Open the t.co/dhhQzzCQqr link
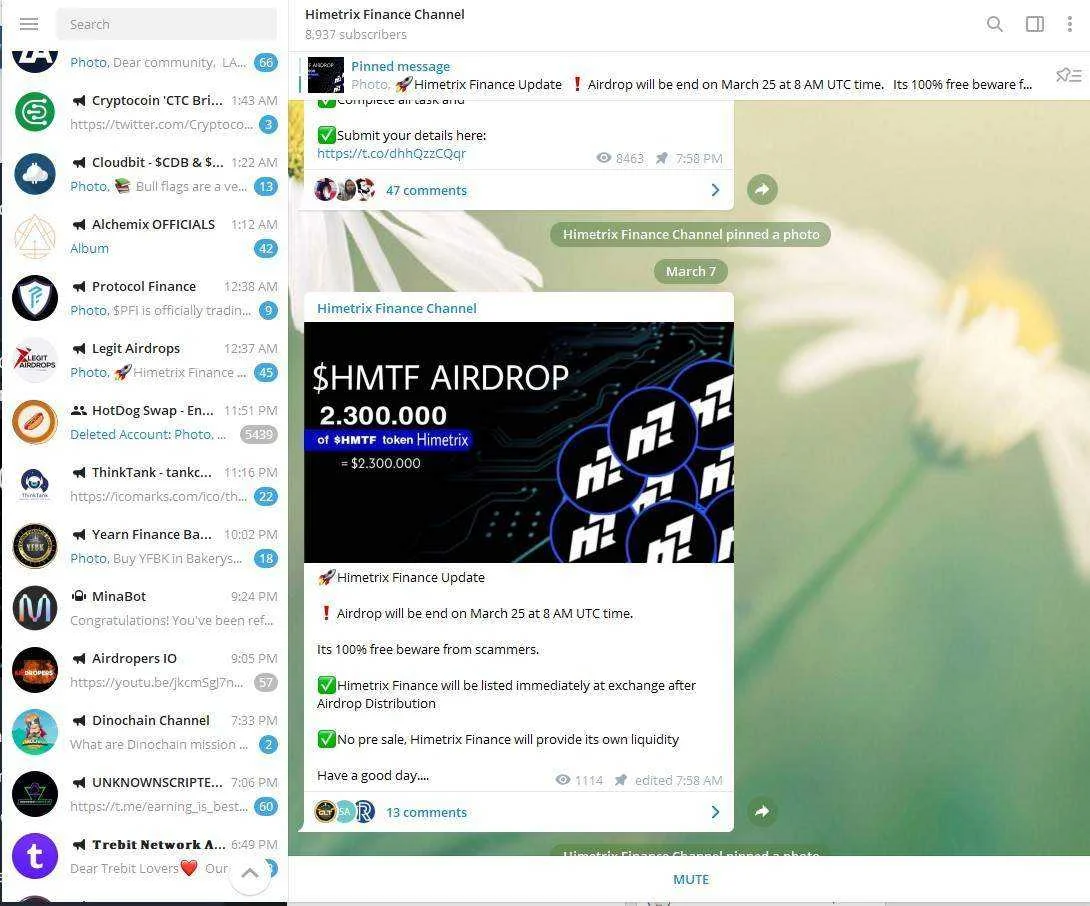Image resolution: width=1090 pixels, height=906 pixels. tap(391, 154)
